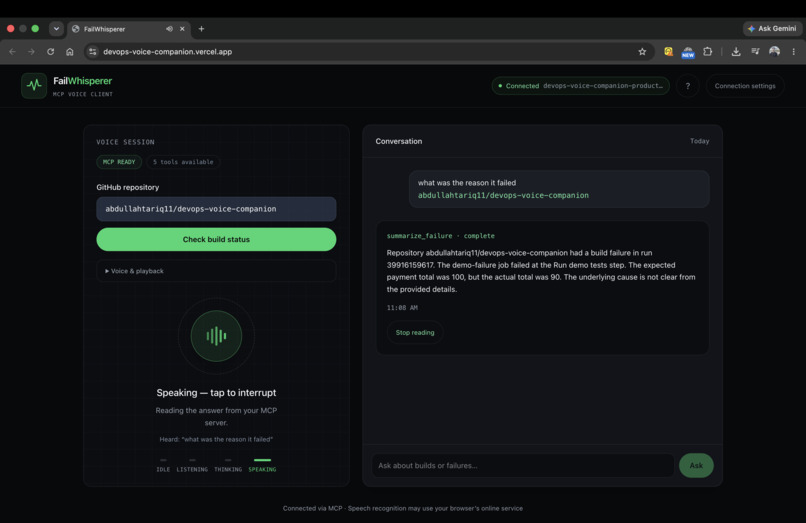Open the help question mark icon

click(688, 86)
